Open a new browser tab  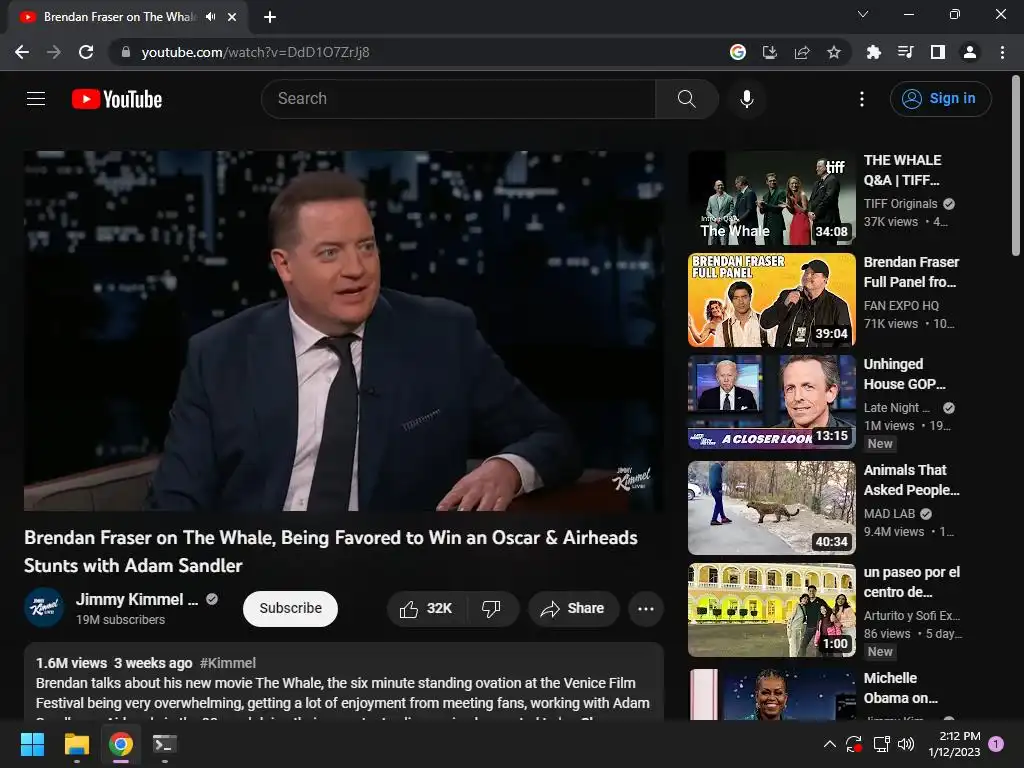270,17
